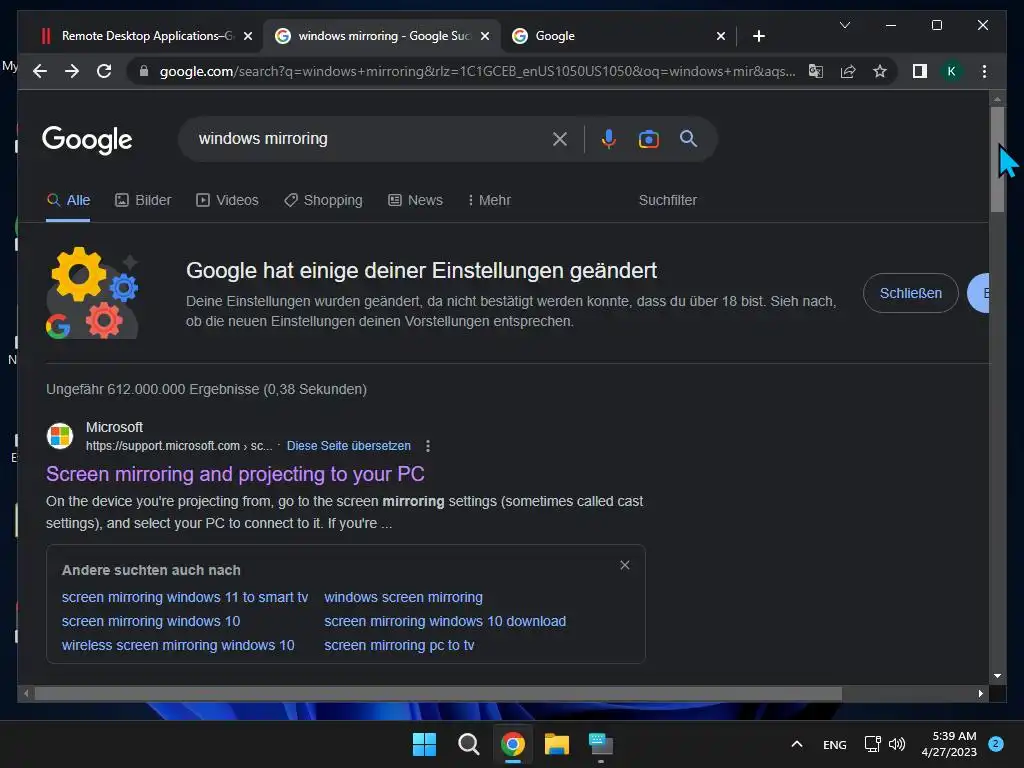This screenshot has width=1024, height=768.
Task: Focus the search field containing windows mirroring
Action: coord(366,139)
